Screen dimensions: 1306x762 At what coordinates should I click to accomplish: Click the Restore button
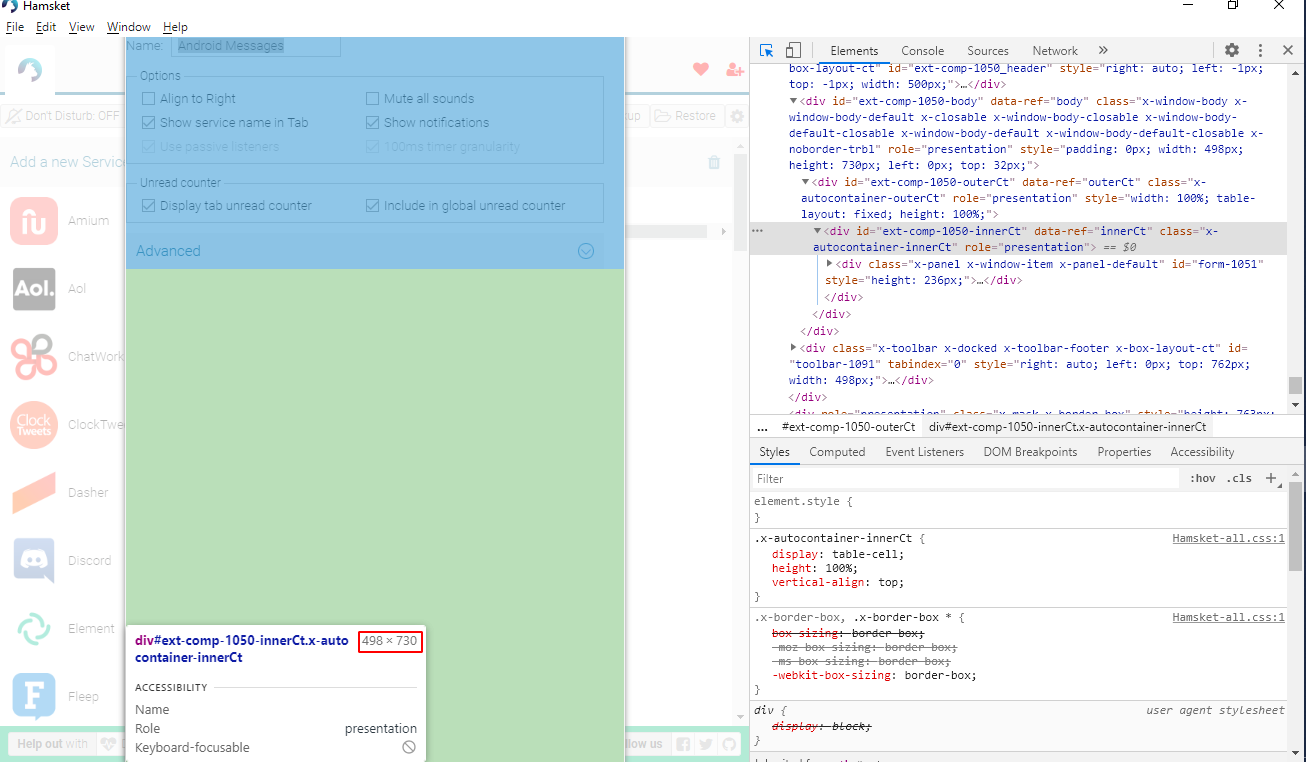pyautogui.click(x=687, y=116)
